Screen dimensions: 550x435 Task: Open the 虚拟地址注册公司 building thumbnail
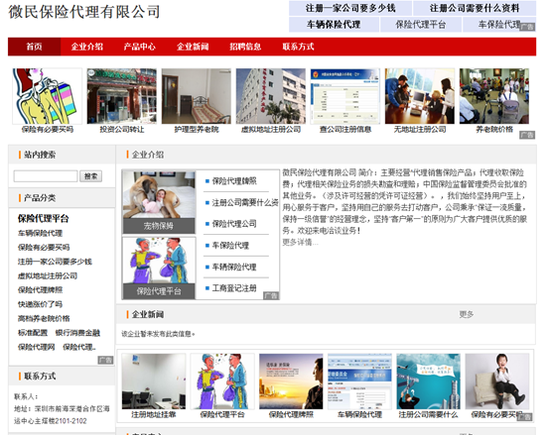coord(271,96)
